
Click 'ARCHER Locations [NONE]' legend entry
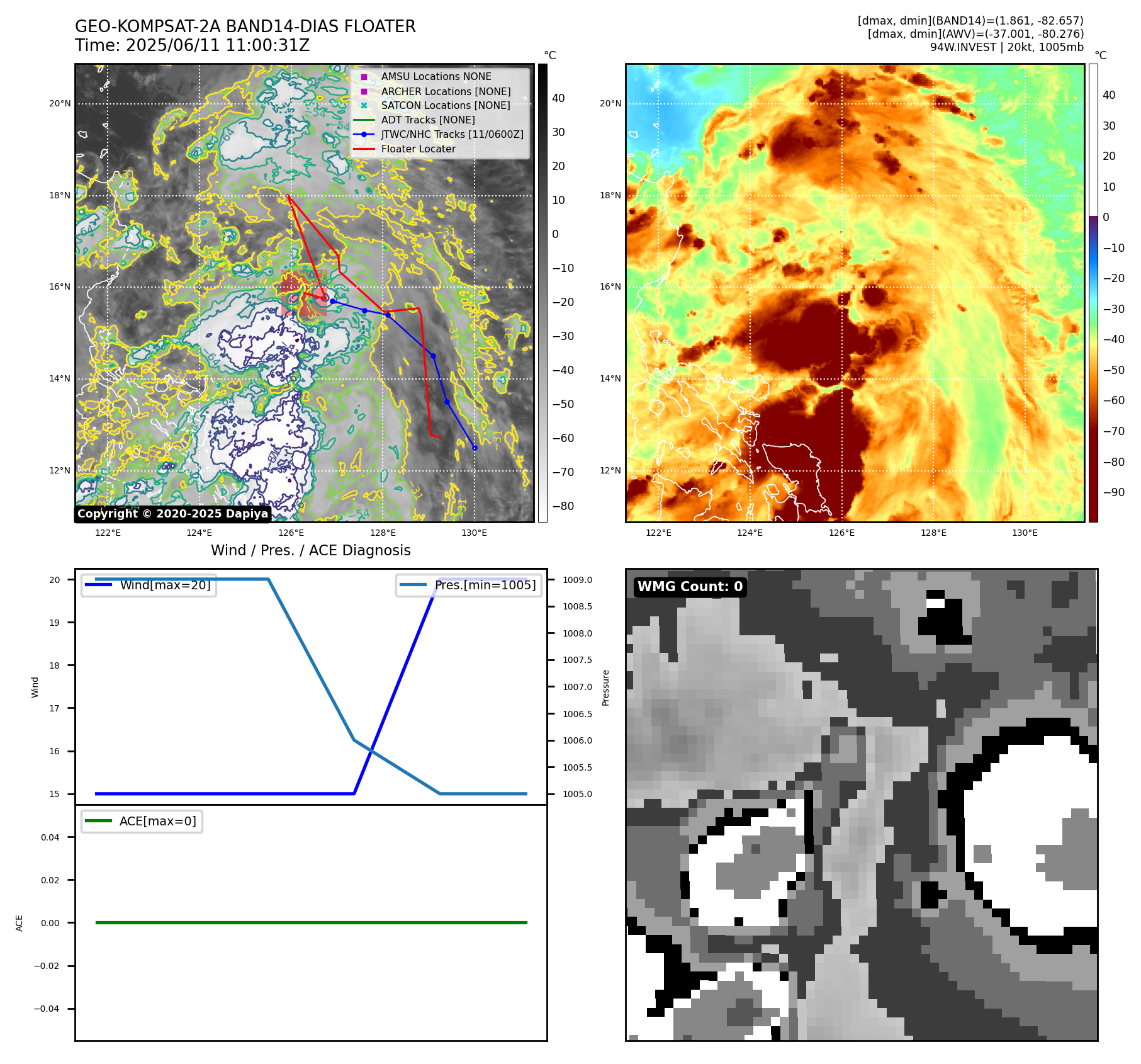pos(446,91)
